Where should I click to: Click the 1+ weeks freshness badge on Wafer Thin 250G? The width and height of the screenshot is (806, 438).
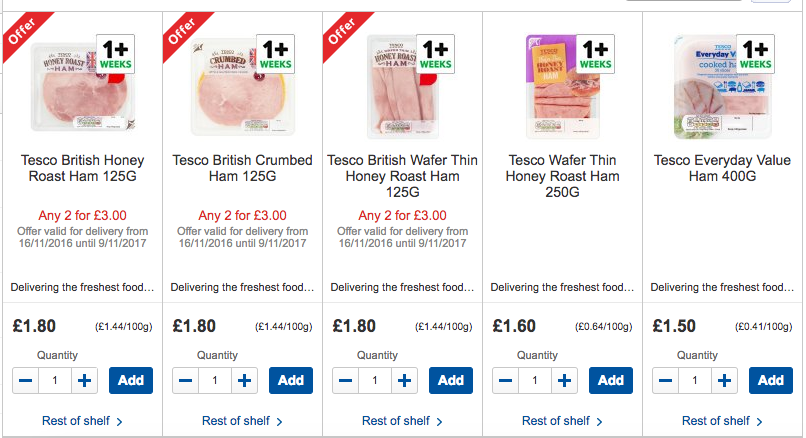tap(596, 53)
